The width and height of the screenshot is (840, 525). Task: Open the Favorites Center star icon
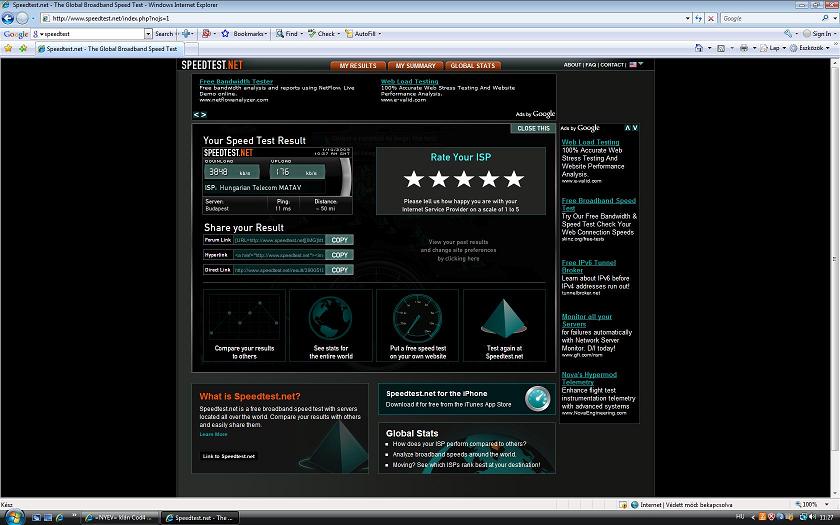tap(9, 48)
